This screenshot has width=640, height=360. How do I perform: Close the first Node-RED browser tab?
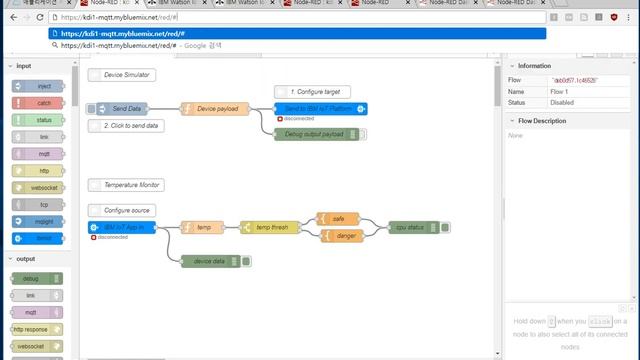136,3
